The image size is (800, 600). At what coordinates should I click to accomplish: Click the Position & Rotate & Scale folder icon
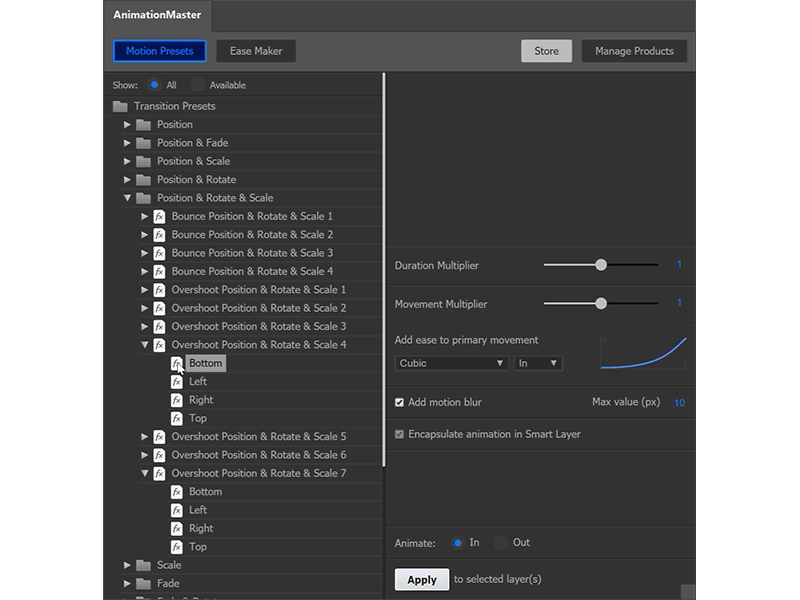[144, 198]
